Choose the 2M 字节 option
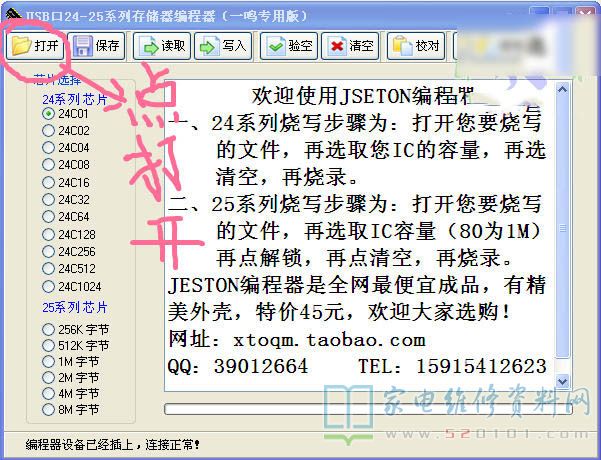Viewport: 601px width, 460px height. coord(48,378)
